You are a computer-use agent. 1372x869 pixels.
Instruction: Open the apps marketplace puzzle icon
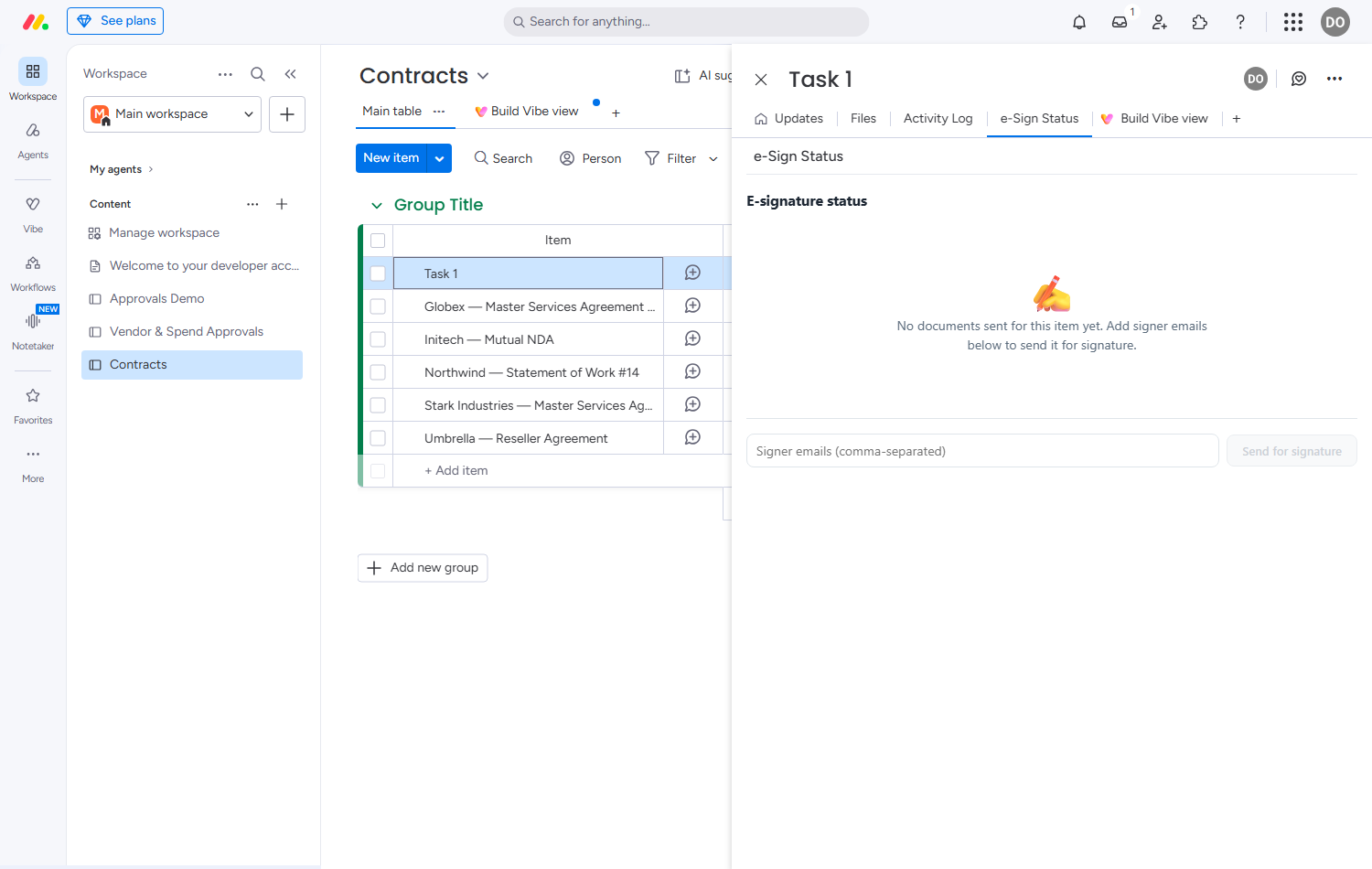tap(1200, 22)
